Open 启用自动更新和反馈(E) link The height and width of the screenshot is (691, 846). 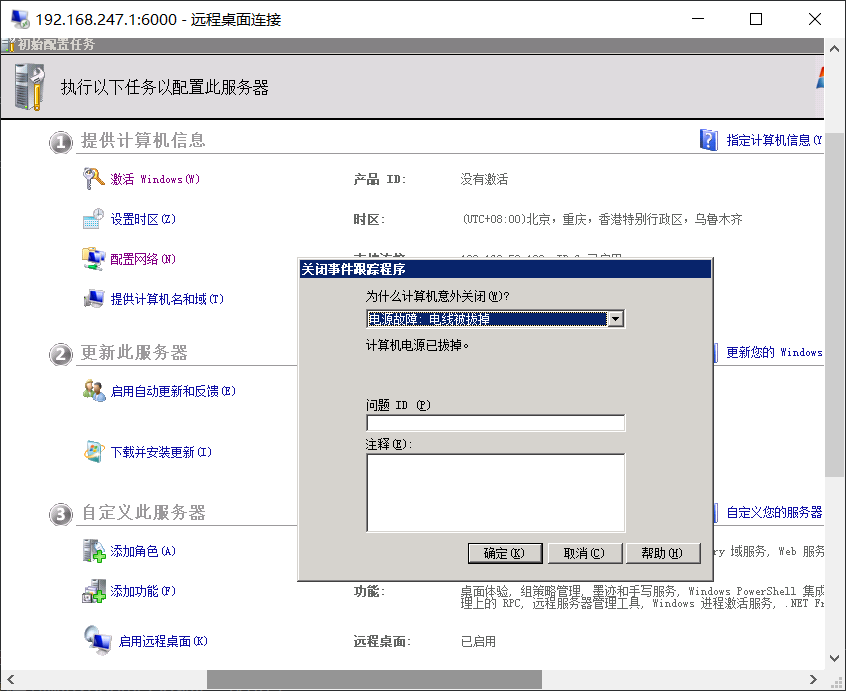pyautogui.click(x=173, y=391)
